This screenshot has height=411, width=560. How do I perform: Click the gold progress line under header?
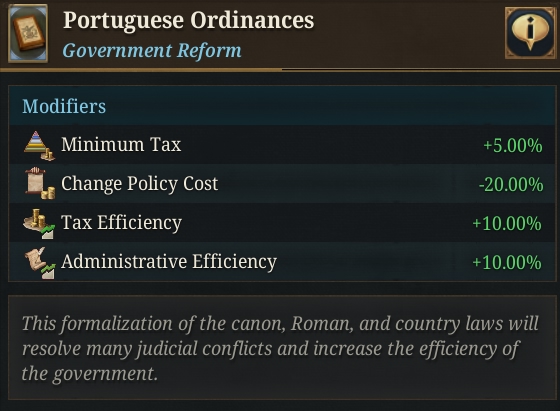pos(141,70)
